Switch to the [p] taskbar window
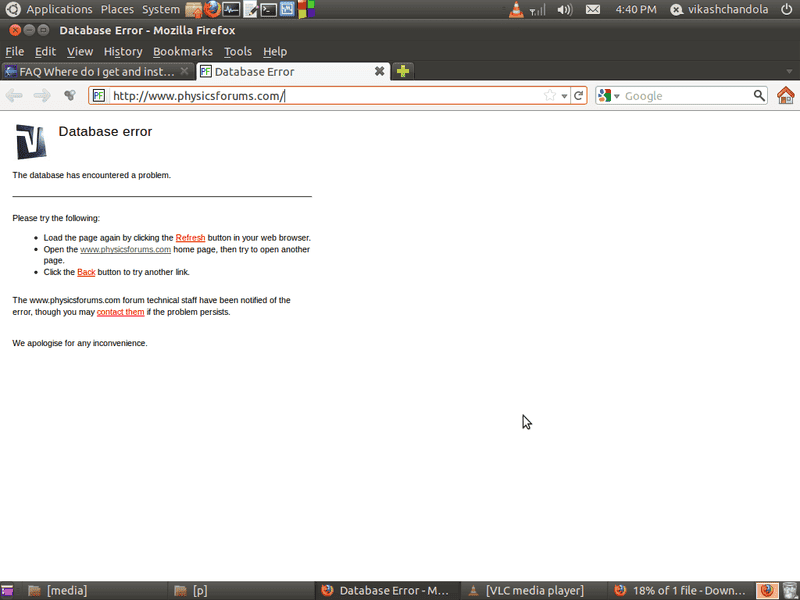The width and height of the screenshot is (800, 600). (240, 591)
